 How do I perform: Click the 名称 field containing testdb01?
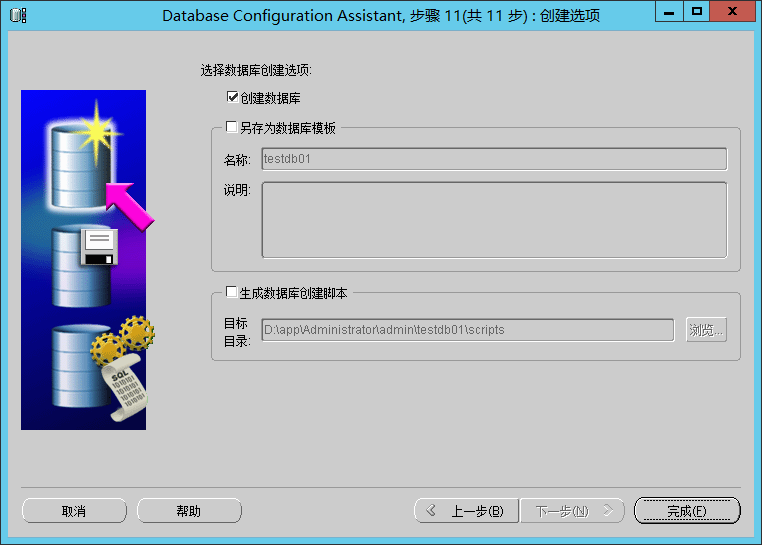pos(494,159)
